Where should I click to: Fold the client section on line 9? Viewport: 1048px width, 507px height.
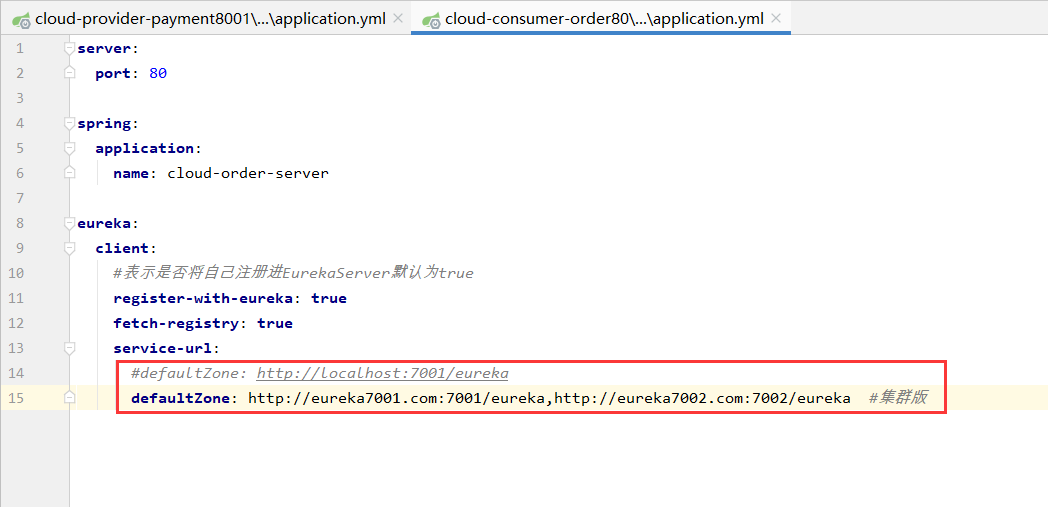[69, 248]
